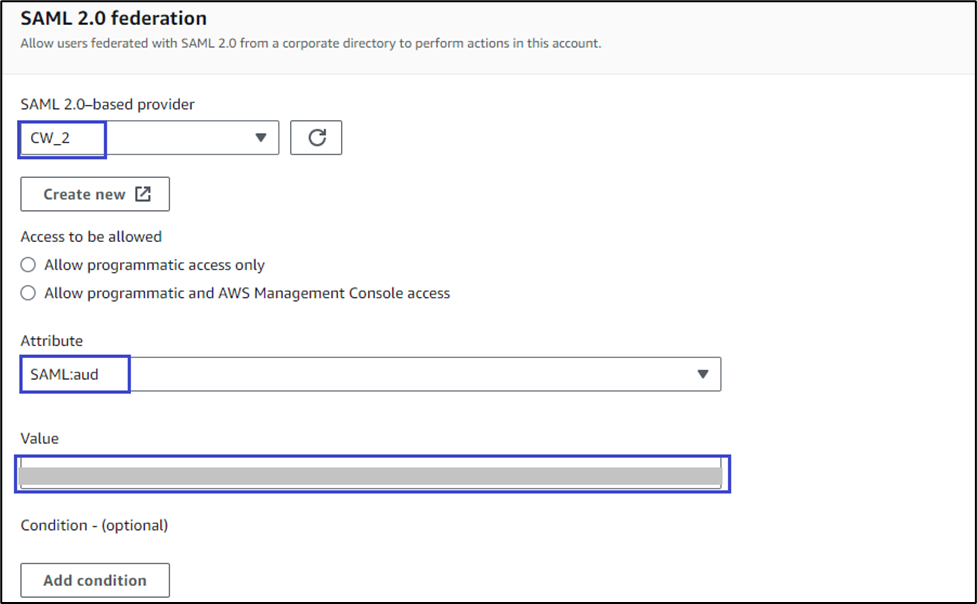The image size is (977, 604).
Task: Click the Attribute field label
Action: pyautogui.click(x=52, y=341)
